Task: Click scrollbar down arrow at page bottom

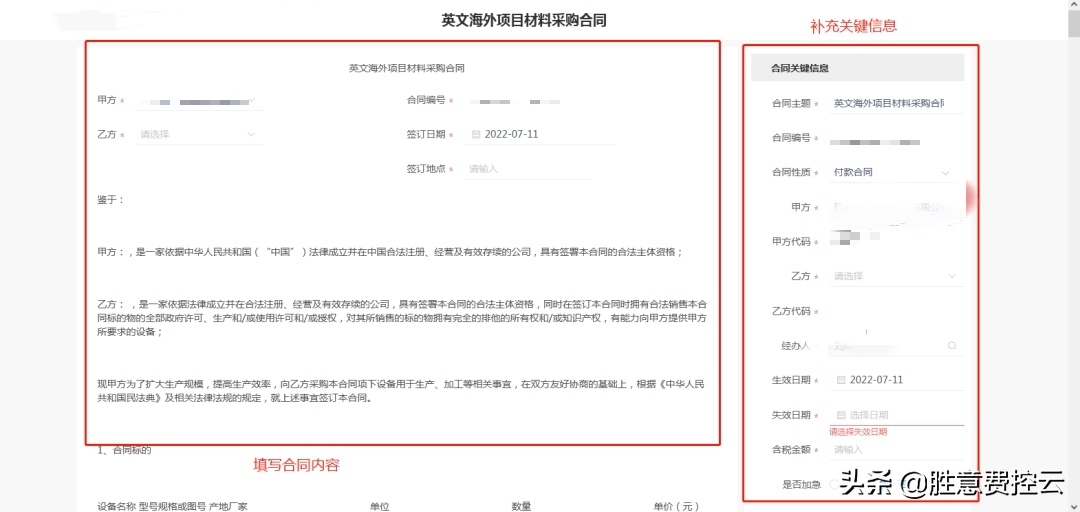Action: coord(1074,505)
